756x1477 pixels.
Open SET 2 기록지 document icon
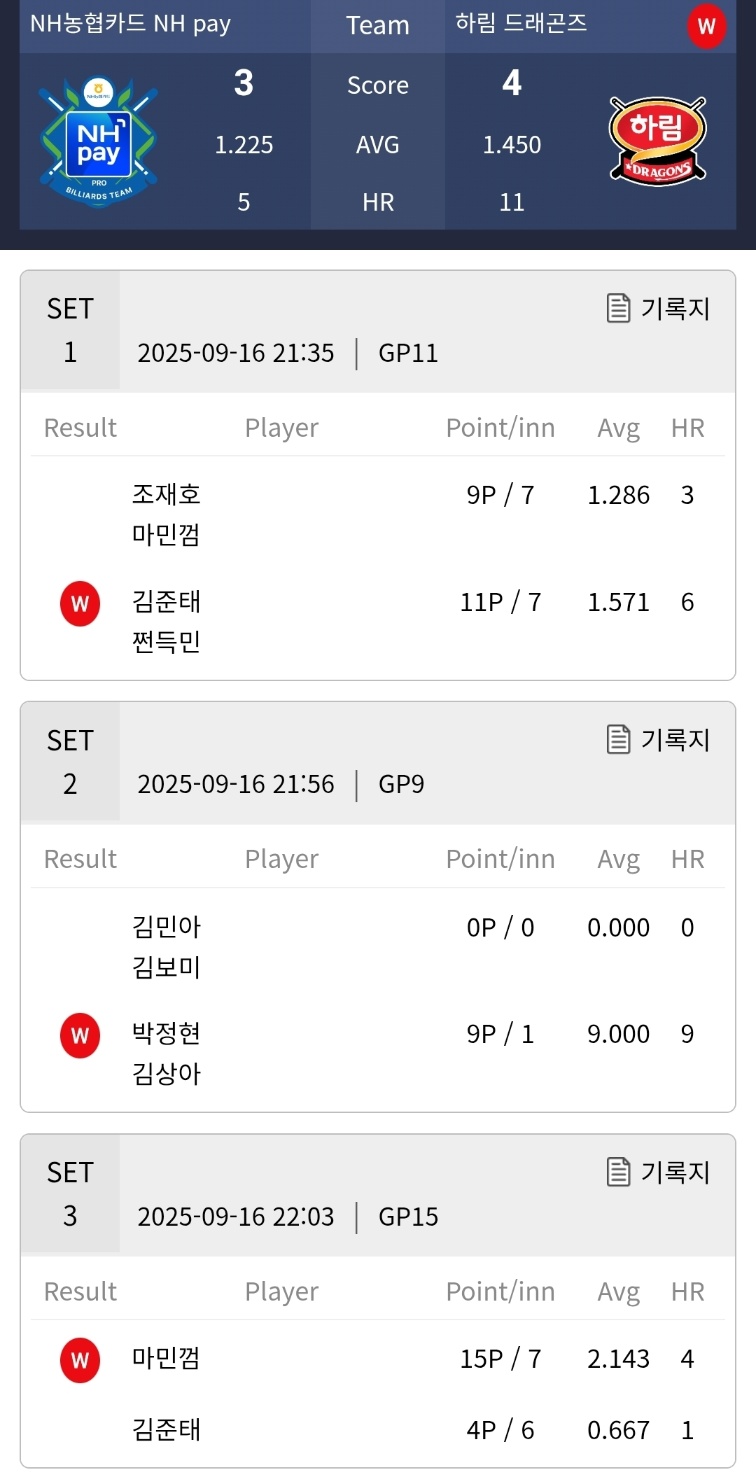point(619,739)
